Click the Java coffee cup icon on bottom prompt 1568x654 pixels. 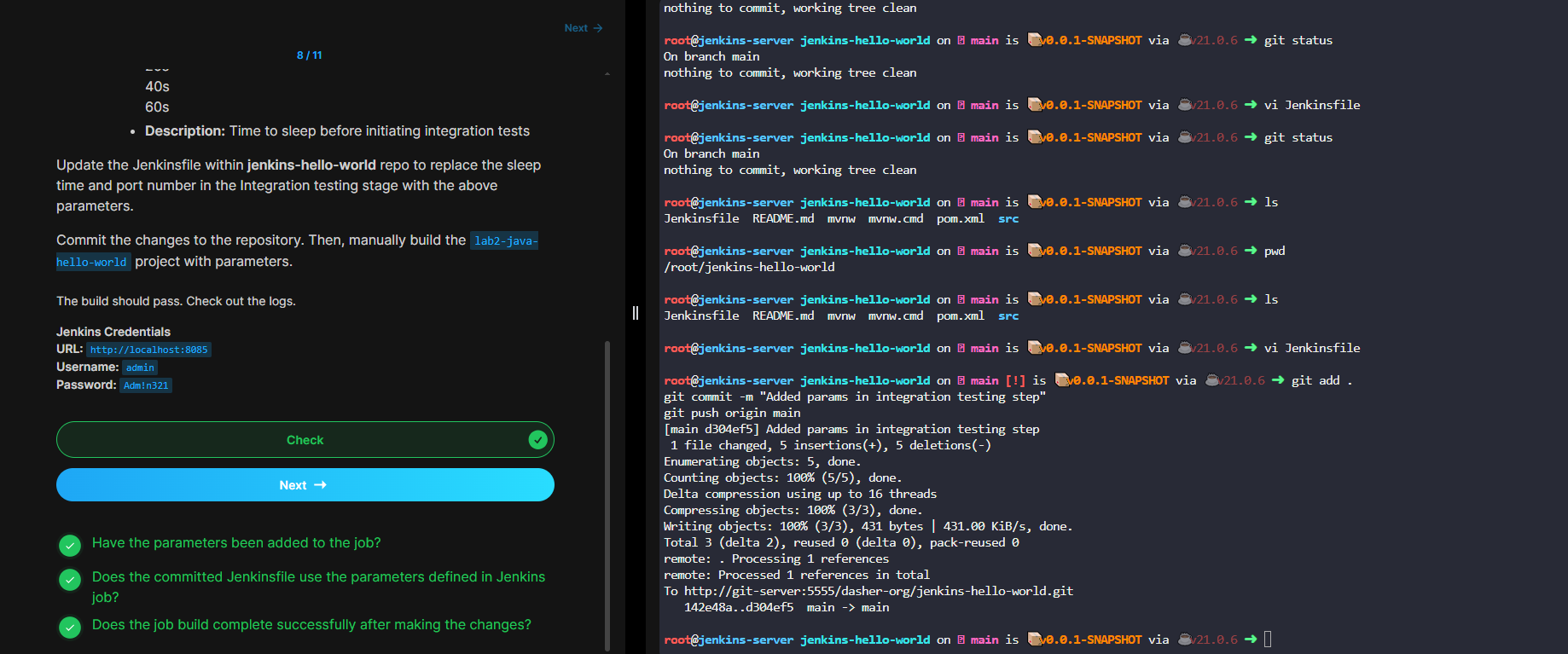[x=1185, y=640]
